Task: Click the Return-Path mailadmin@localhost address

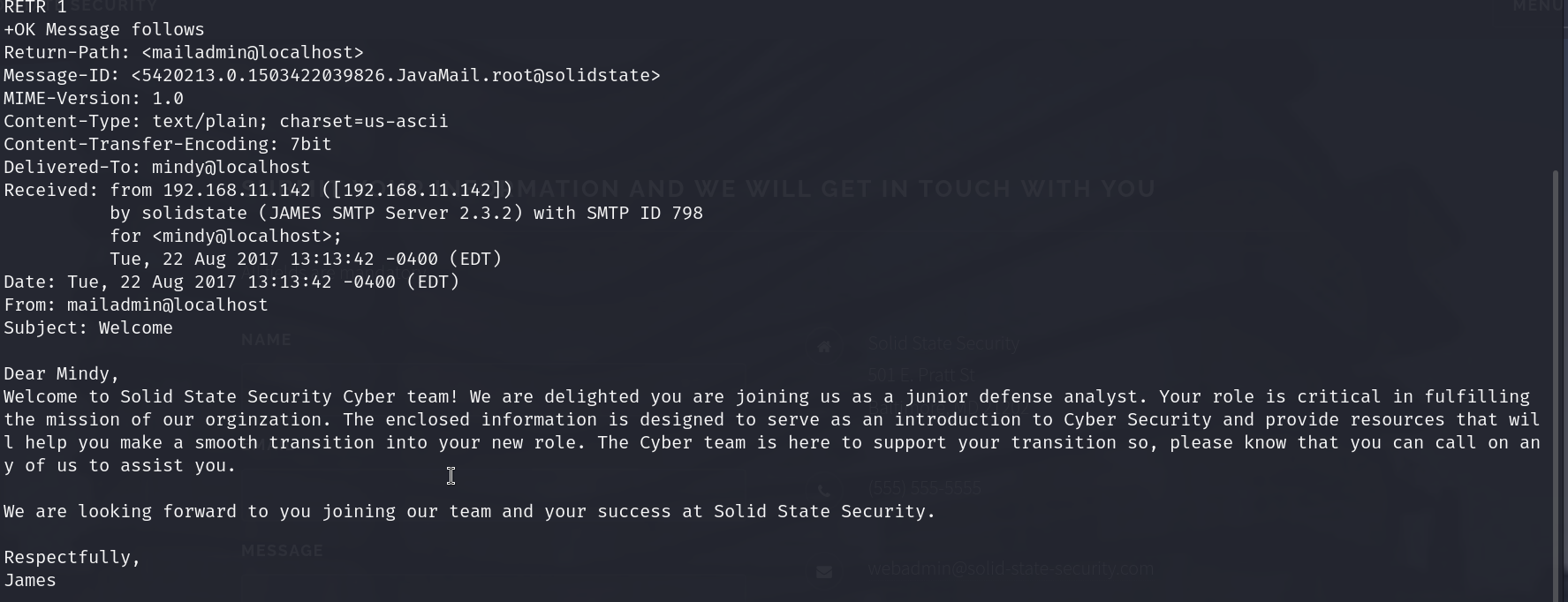Action: pos(253,53)
